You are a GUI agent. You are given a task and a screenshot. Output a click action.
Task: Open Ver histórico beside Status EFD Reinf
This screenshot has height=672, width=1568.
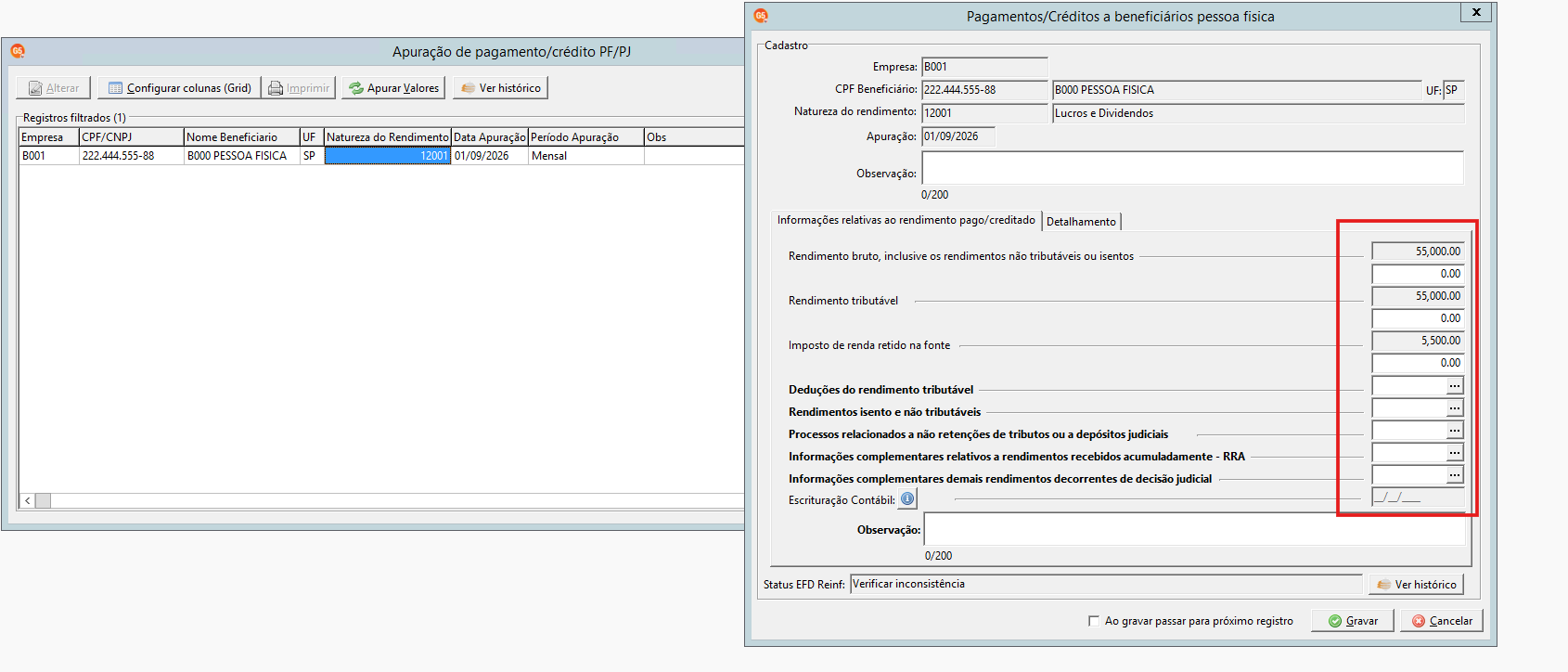click(x=1417, y=585)
